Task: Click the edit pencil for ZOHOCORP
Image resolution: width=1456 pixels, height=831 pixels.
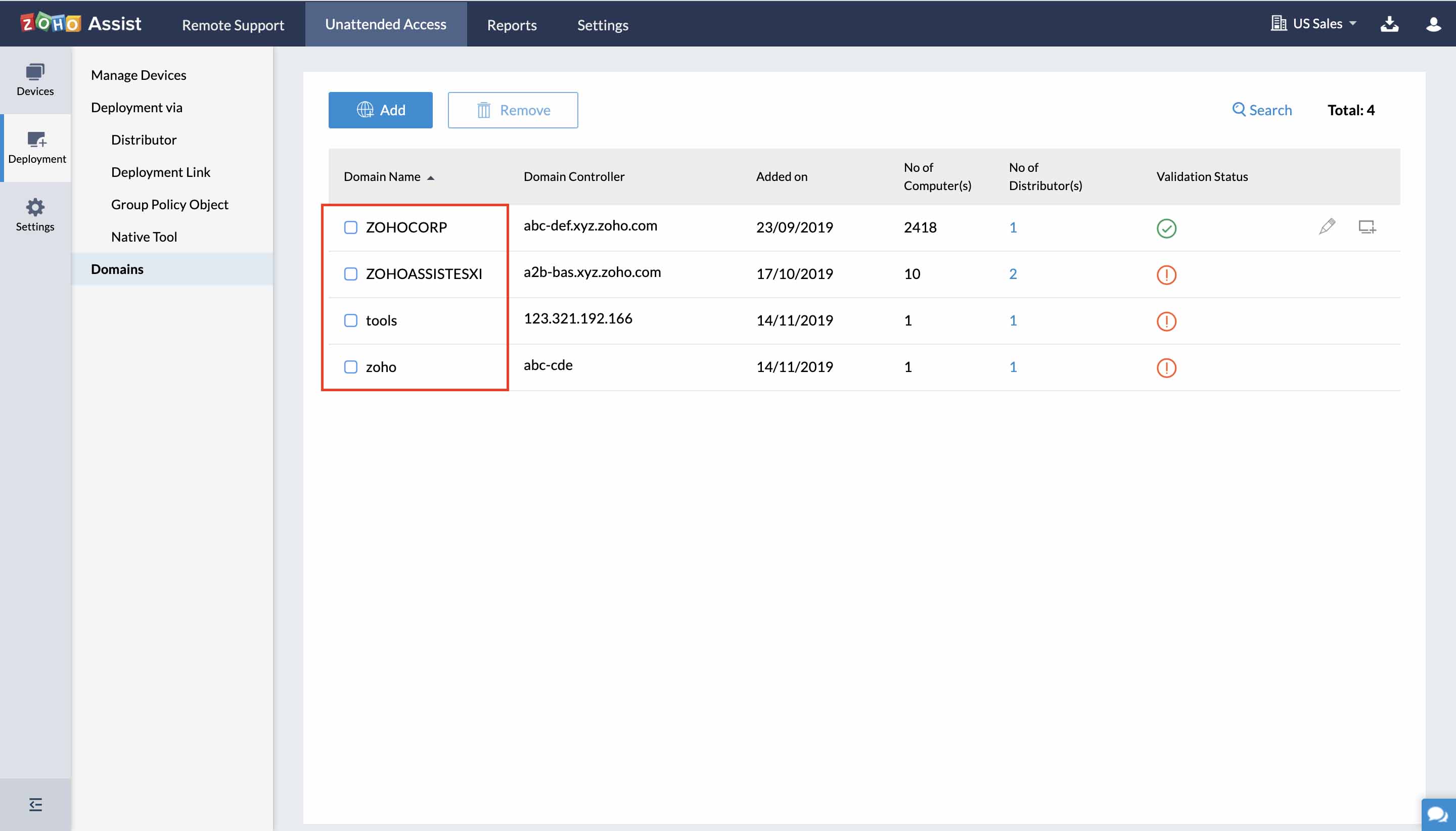Action: click(x=1327, y=226)
